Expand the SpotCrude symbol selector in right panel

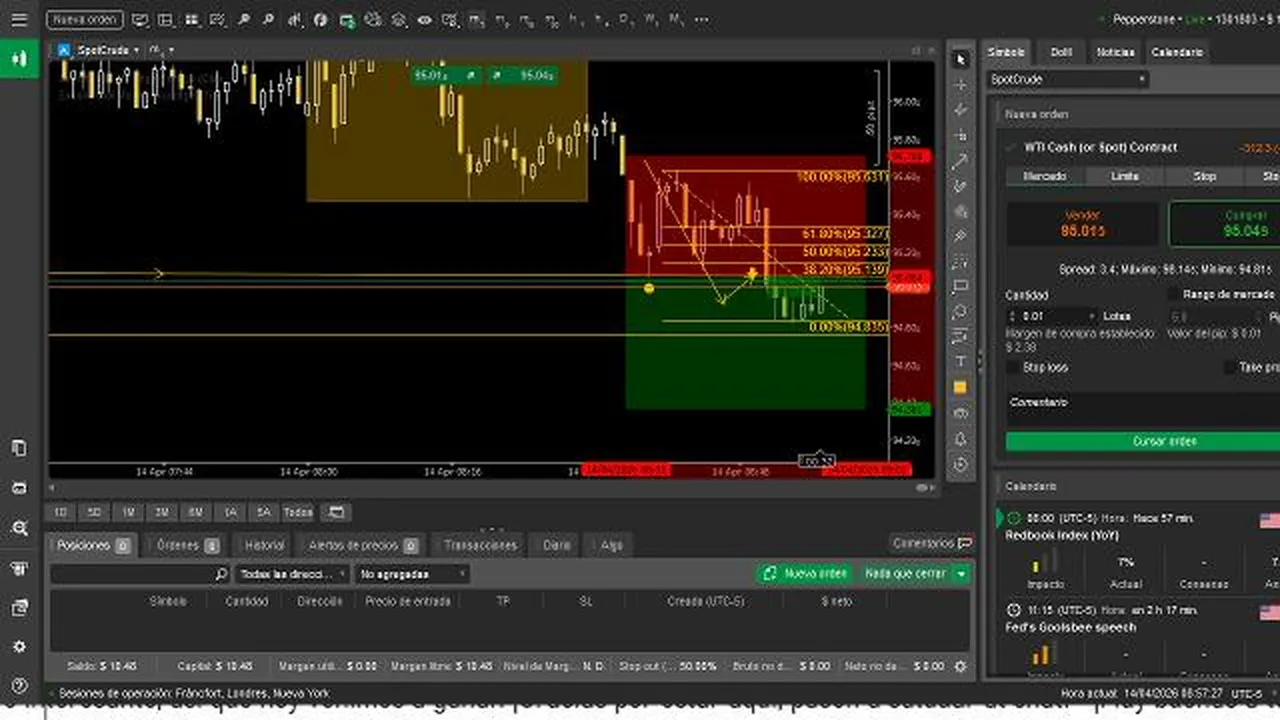click(1067, 79)
